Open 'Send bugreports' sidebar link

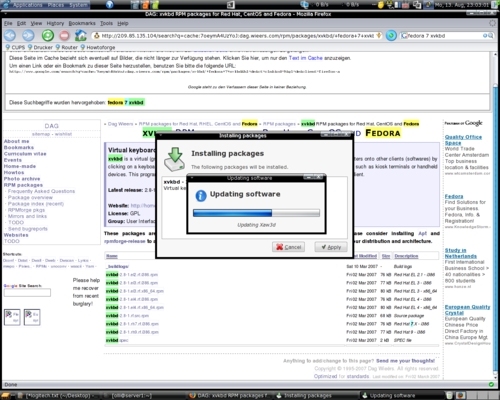tap(28, 229)
